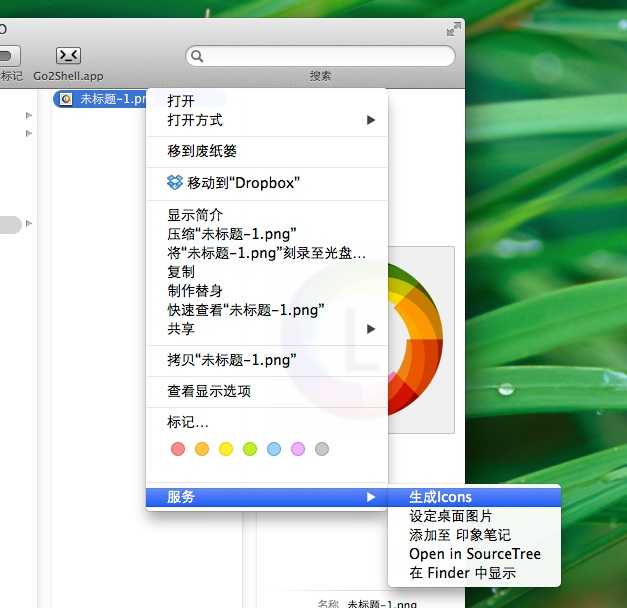Expand the first sidebar disclosure triangle

[x=29, y=115]
